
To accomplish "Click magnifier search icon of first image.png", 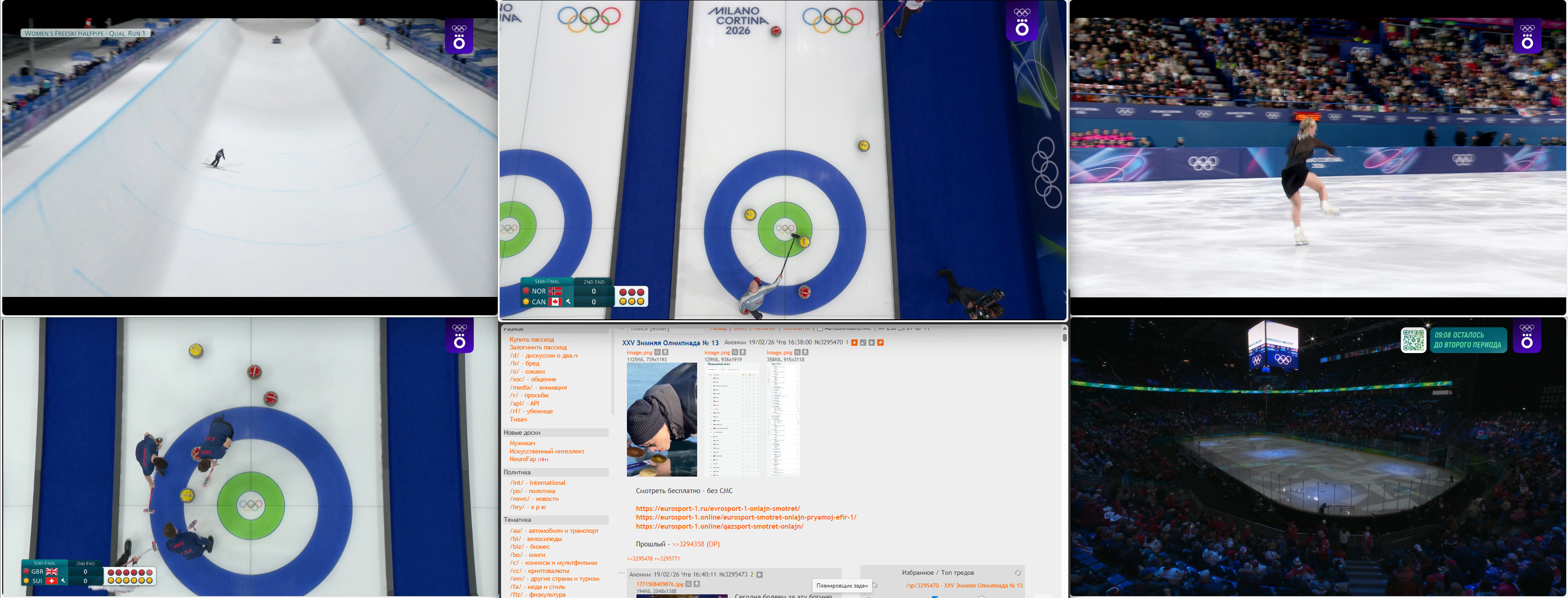I will click(657, 353).
